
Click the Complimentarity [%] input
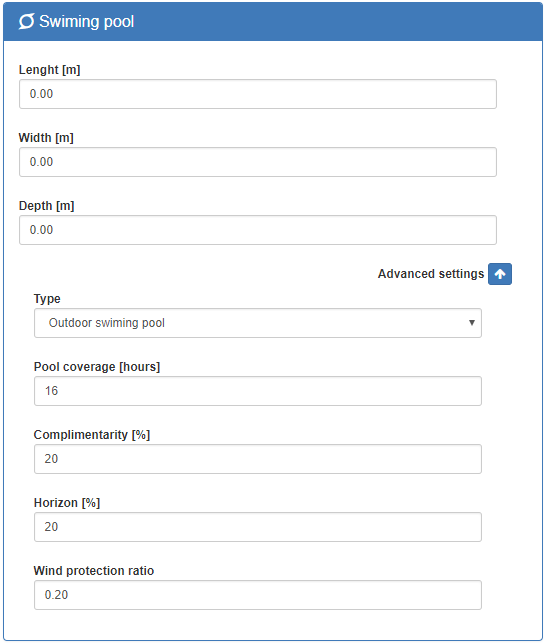click(x=258, y=459)
